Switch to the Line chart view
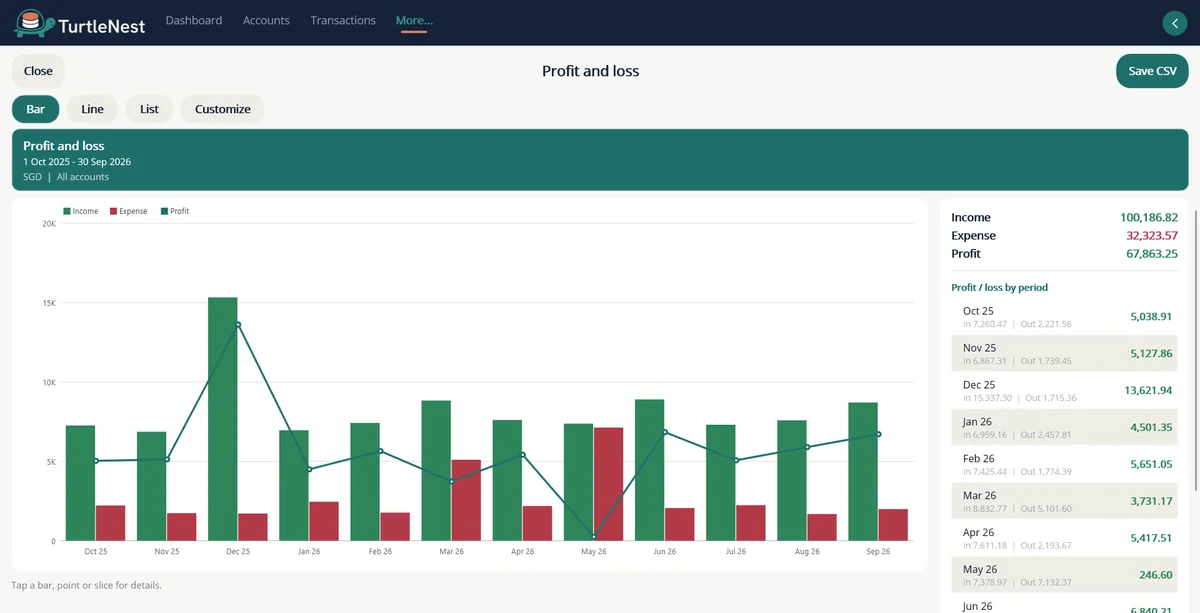This screenshot has height=613, width=1200. coord(92,109)
